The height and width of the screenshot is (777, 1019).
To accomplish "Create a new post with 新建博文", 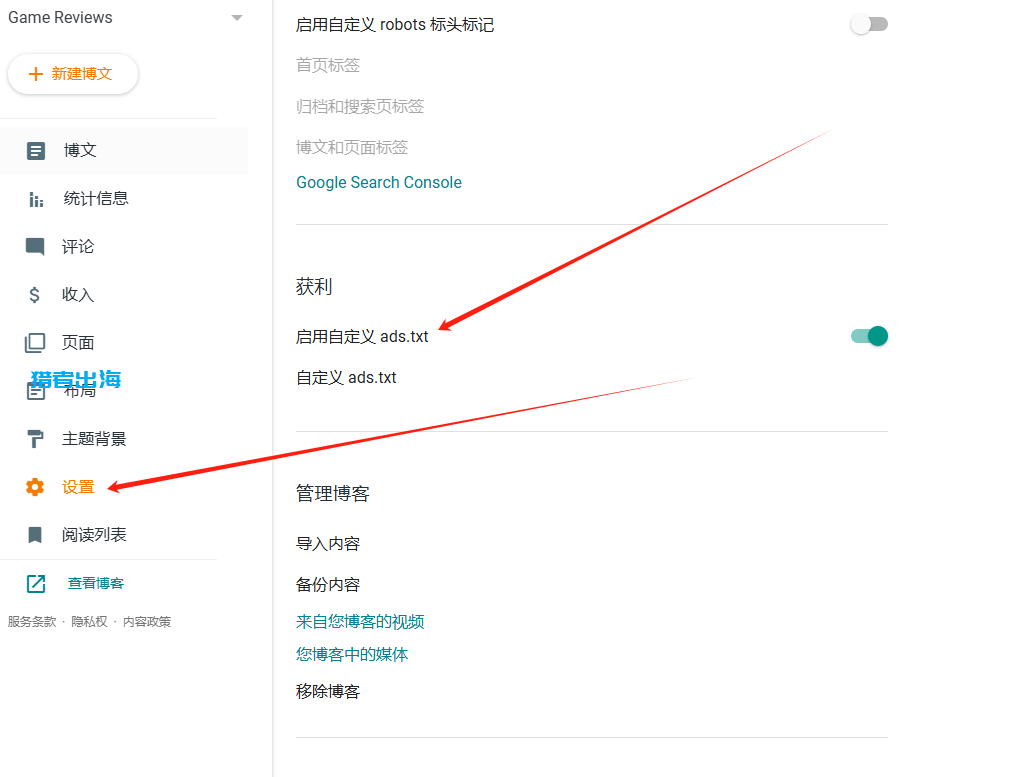I will point(73,74).
